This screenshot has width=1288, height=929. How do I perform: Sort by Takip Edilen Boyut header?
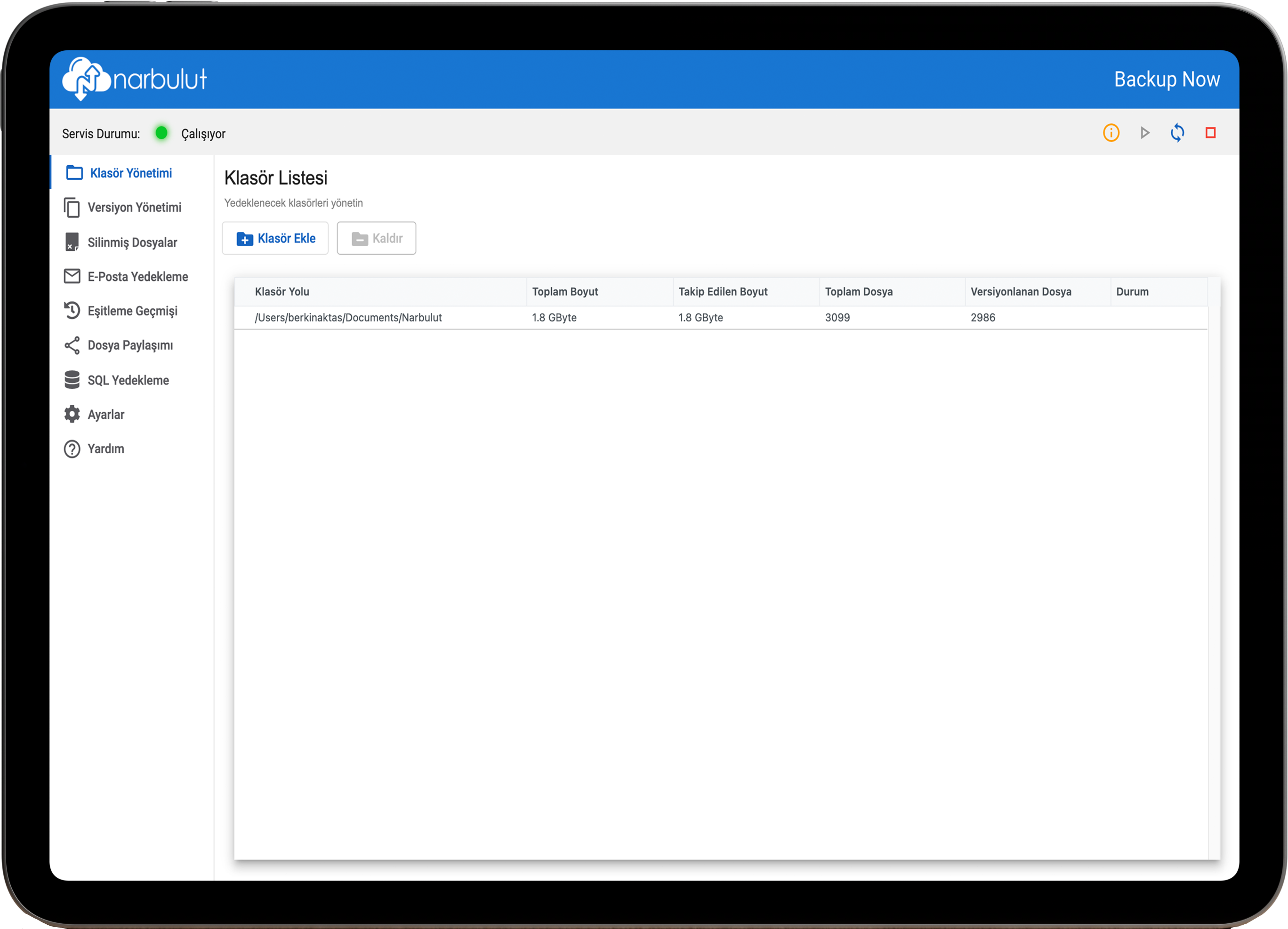click(x=746, y=291)
